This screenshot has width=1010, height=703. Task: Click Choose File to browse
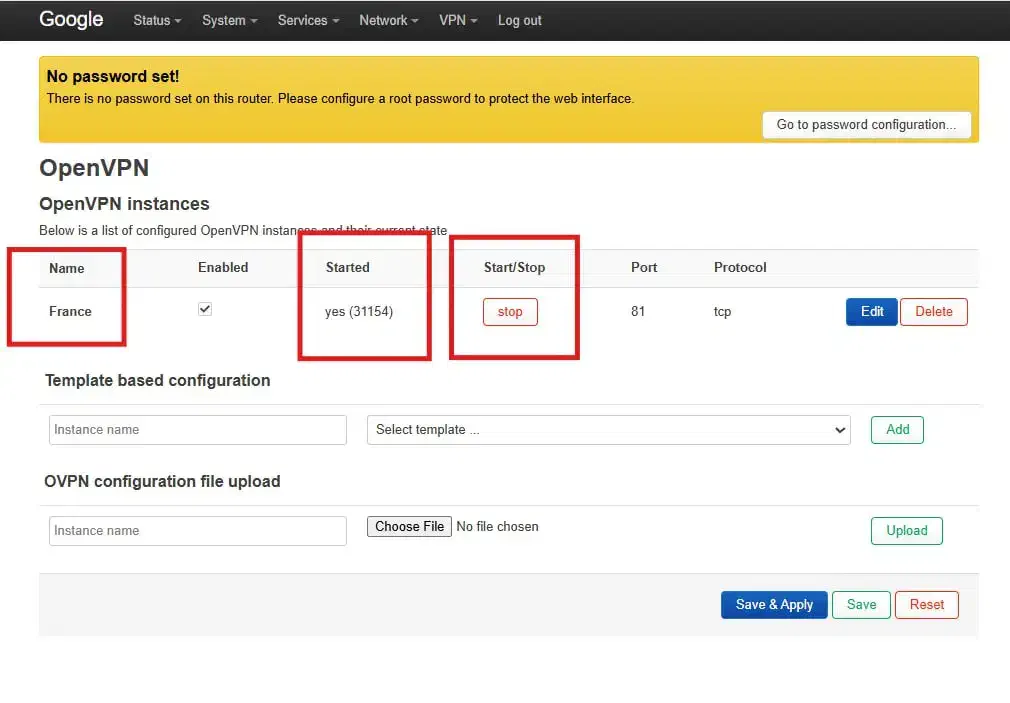(x=409, y=527)
